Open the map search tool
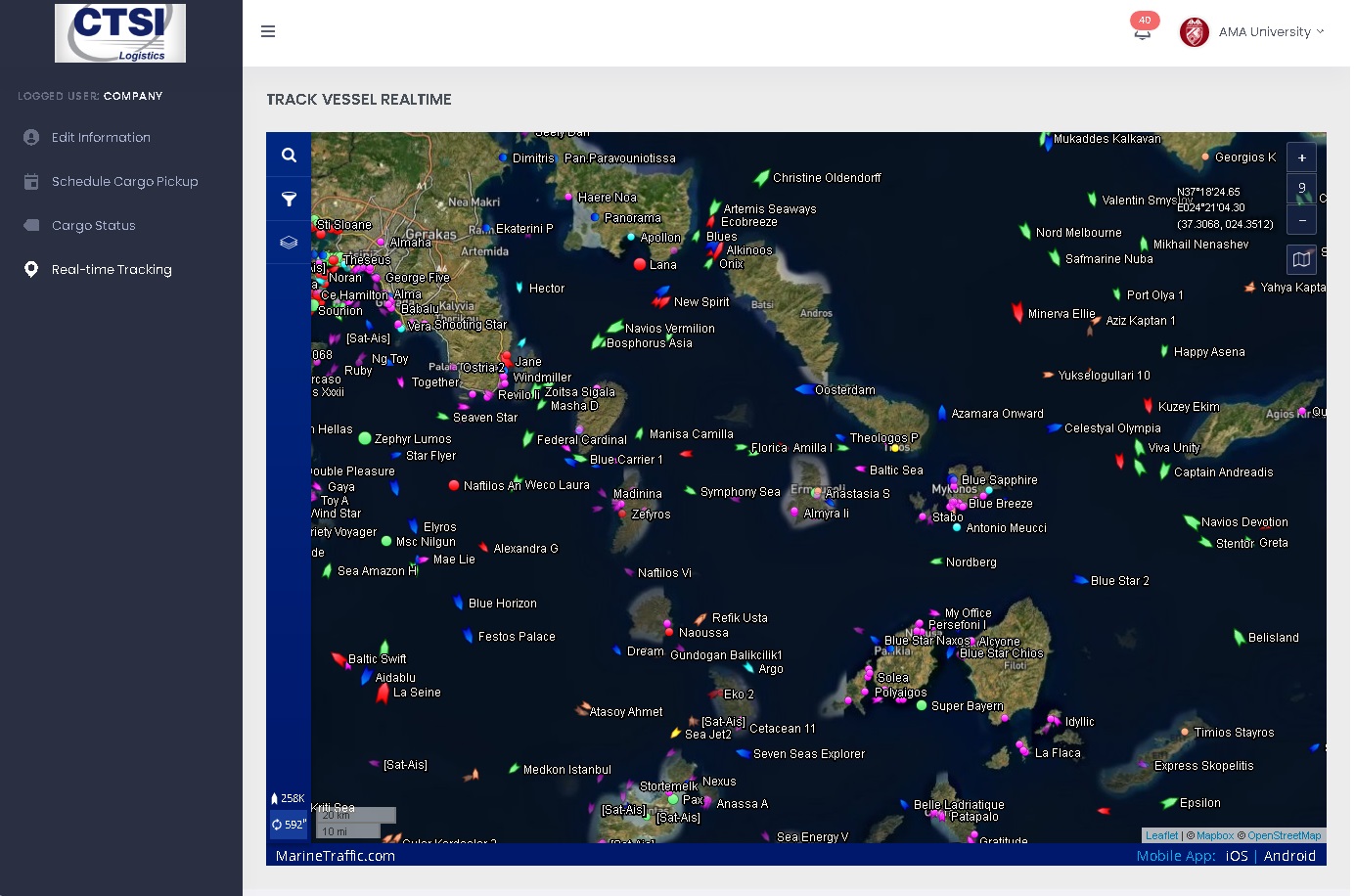The height and width of the screenshot is (896, 1355). (289, 155)
